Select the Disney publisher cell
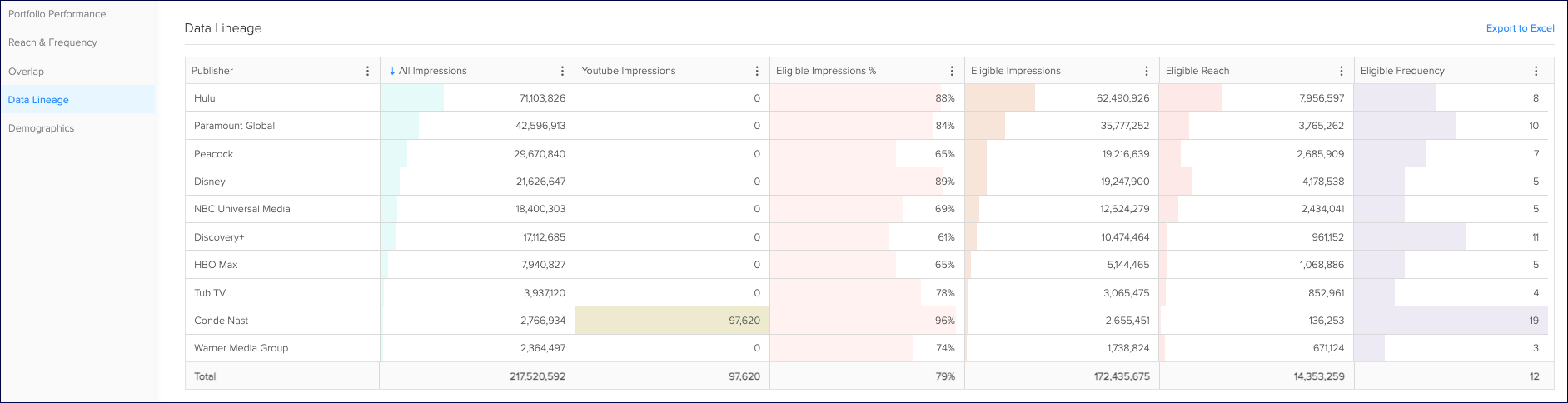 pos(282,182)
